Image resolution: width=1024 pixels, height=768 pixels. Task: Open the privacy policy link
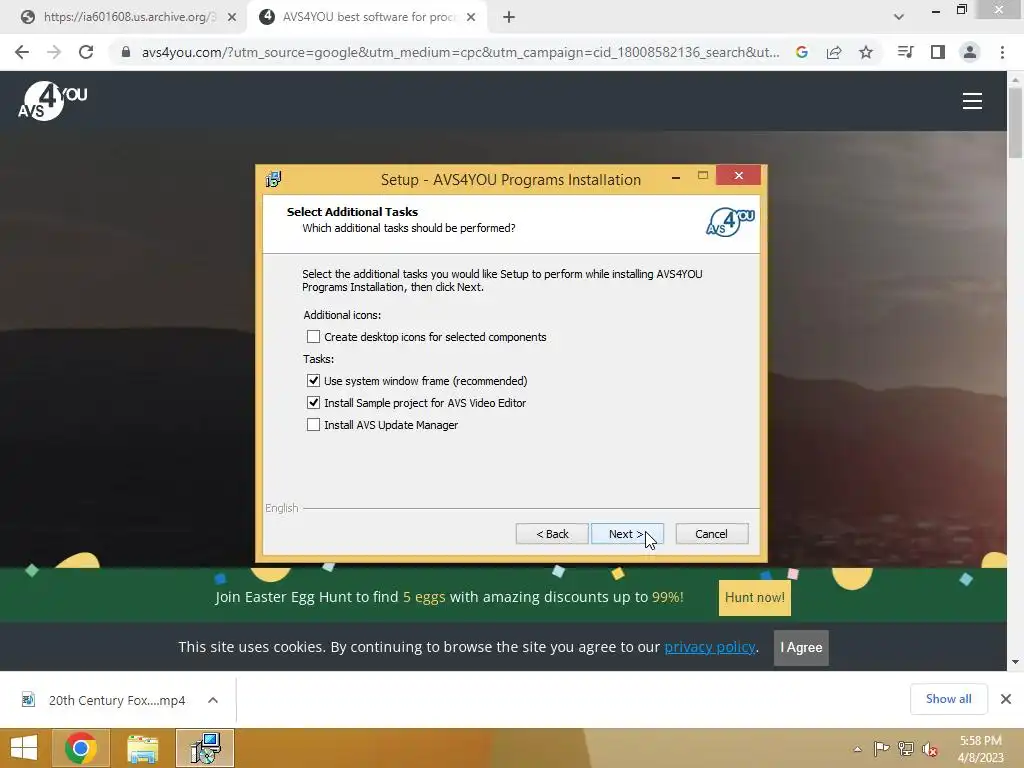tap(710, 647)
